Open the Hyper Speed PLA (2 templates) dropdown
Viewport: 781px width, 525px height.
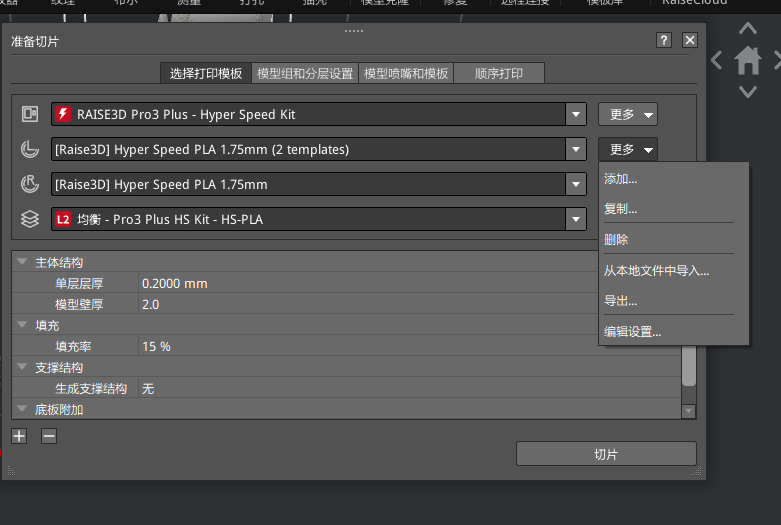(576, 149)
